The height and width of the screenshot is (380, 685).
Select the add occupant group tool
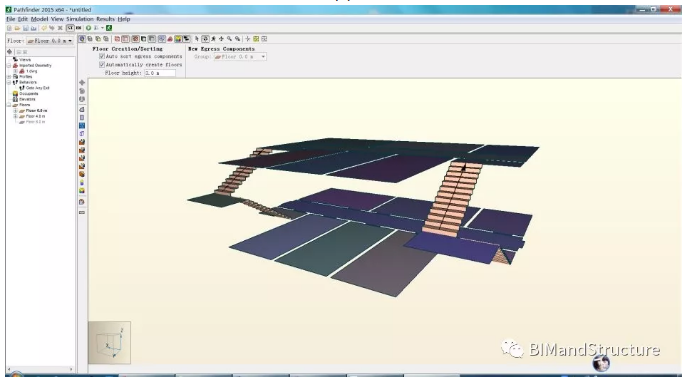click(82, 191)
